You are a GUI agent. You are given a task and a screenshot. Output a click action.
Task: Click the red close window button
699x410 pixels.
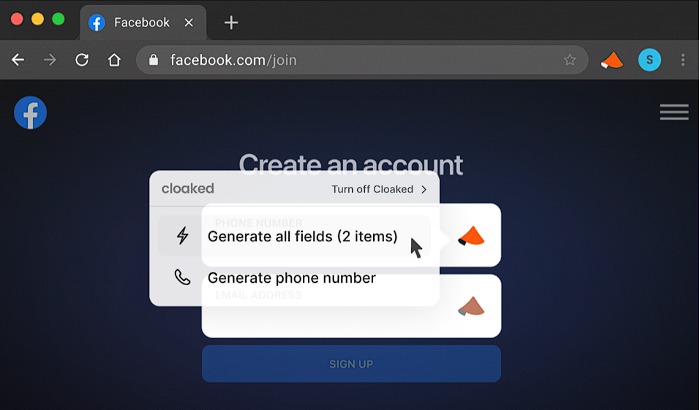pyautogui.click(x=17, y=19)
